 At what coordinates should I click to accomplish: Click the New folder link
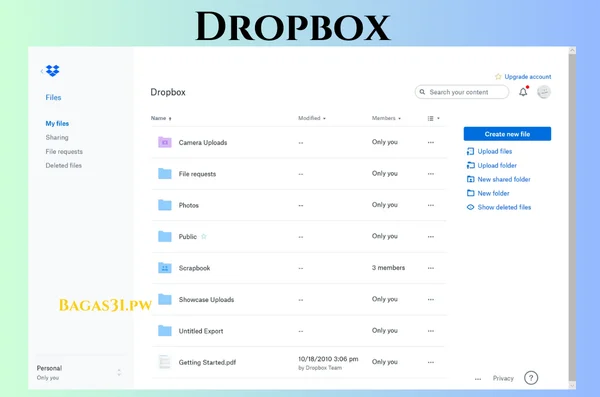click(x=493, y=193)
